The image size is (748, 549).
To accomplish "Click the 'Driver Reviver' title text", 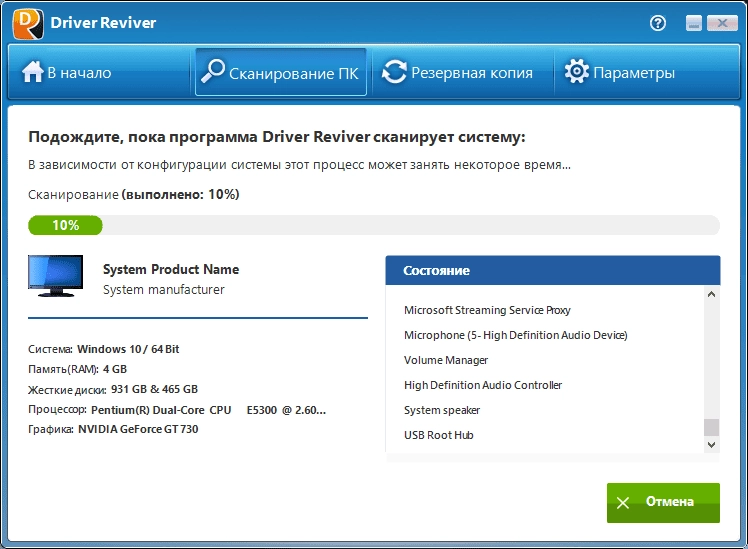I will [103, 22].
